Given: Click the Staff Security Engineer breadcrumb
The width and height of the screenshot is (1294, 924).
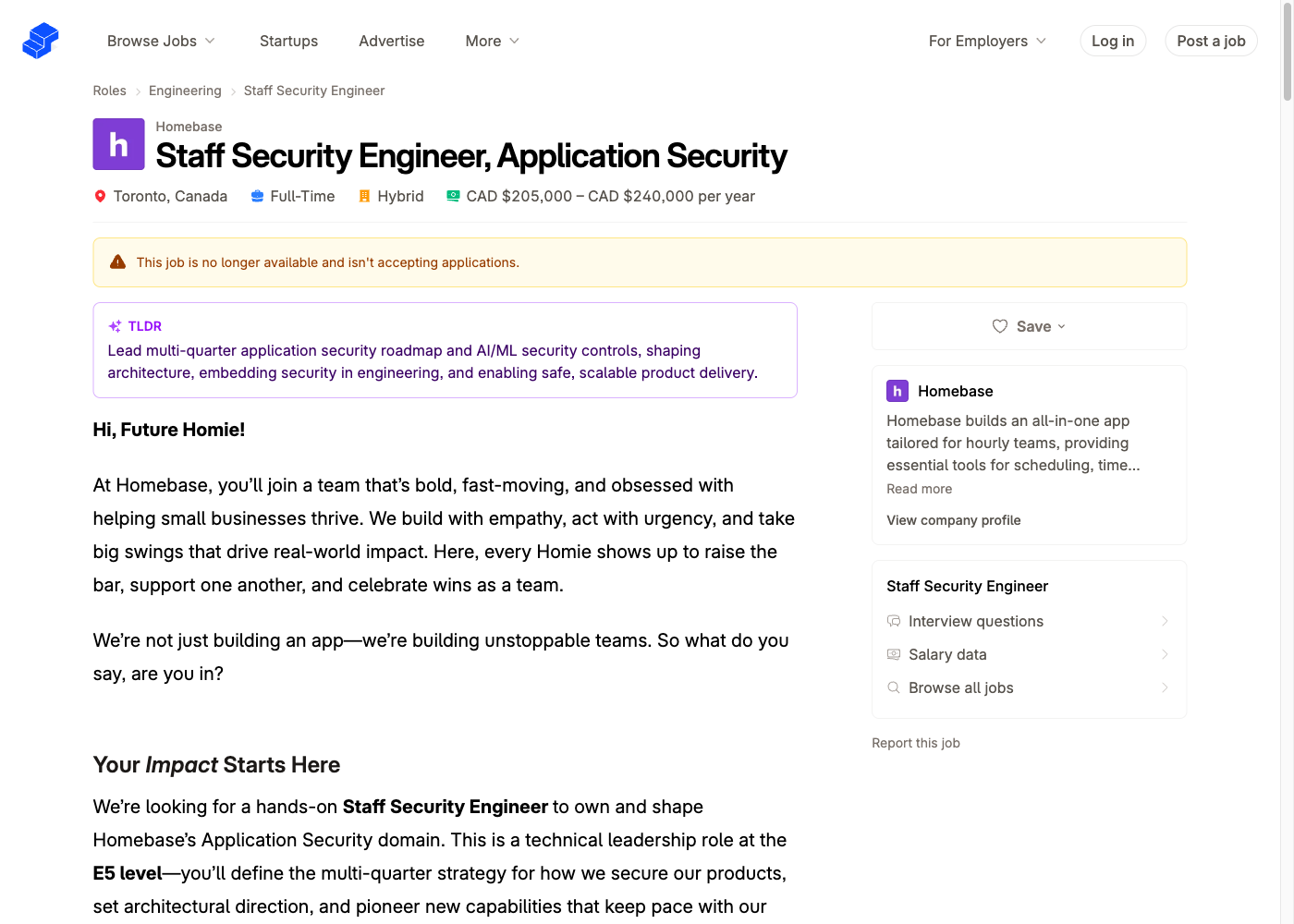Looking at the screenshot, I should coord(314,91).
